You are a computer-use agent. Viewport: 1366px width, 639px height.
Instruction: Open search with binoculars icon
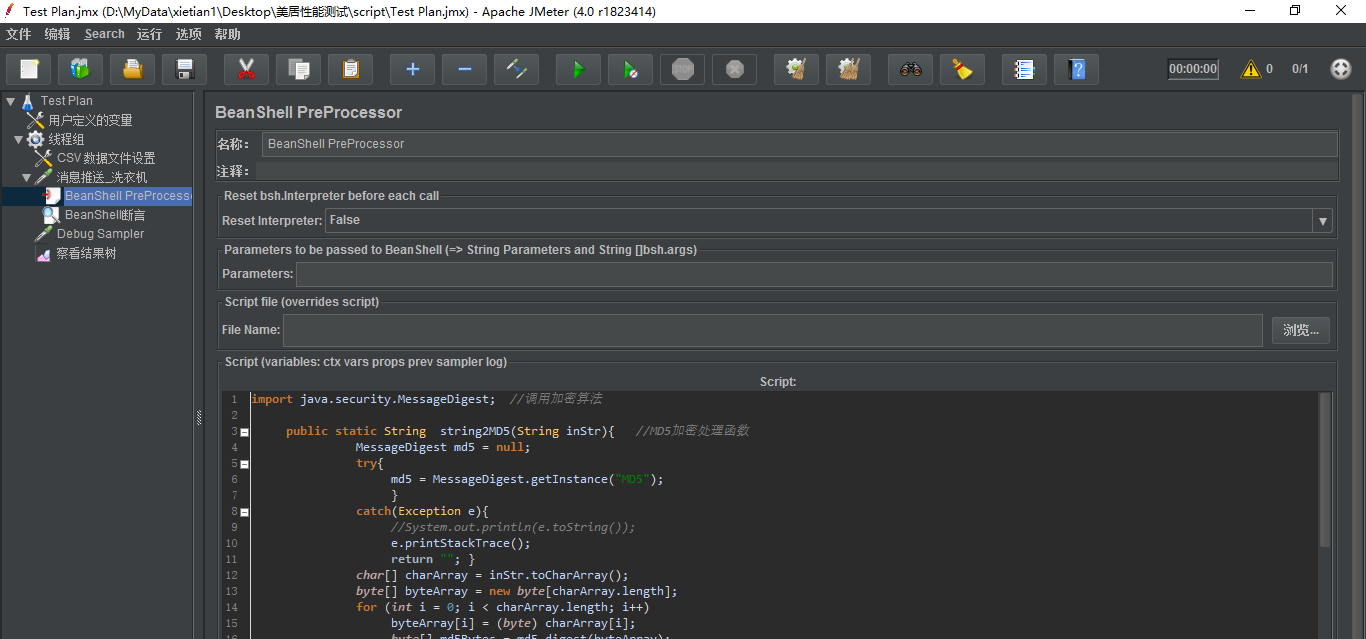pyautogui.click(x=910, y=69)
